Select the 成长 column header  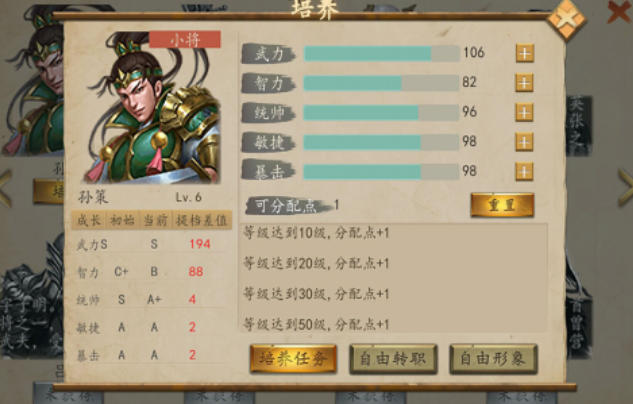[x=88, y=220]
